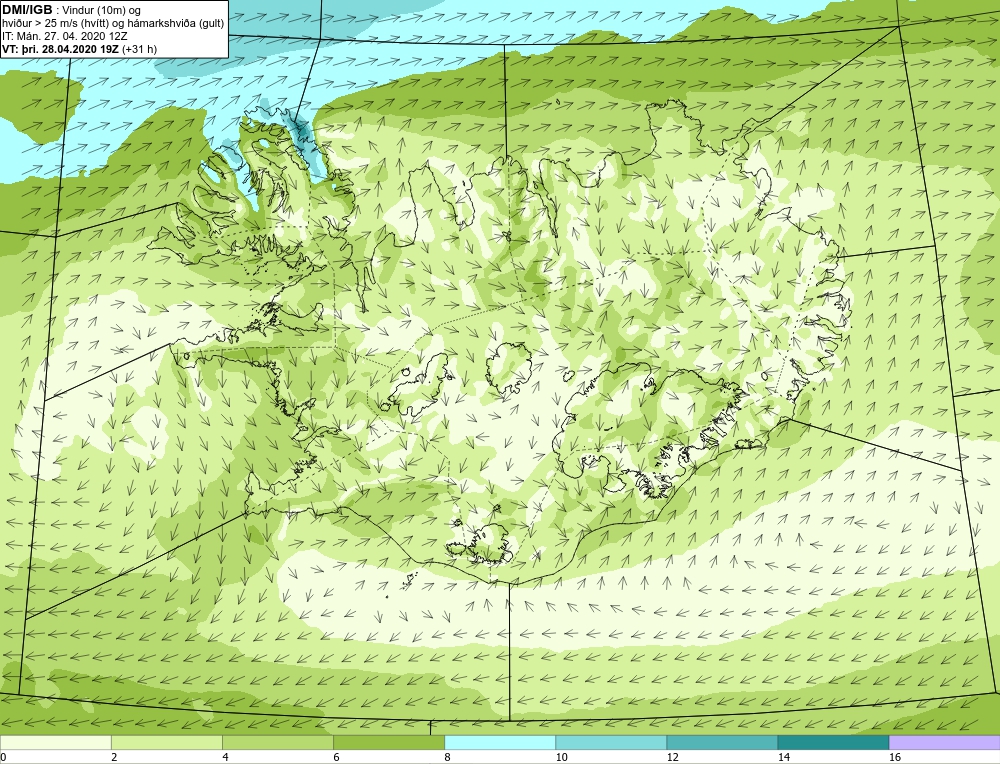Click the lavender above-16 m/s legend swatch
The image size is (1000, 764).
pos(945,742)
